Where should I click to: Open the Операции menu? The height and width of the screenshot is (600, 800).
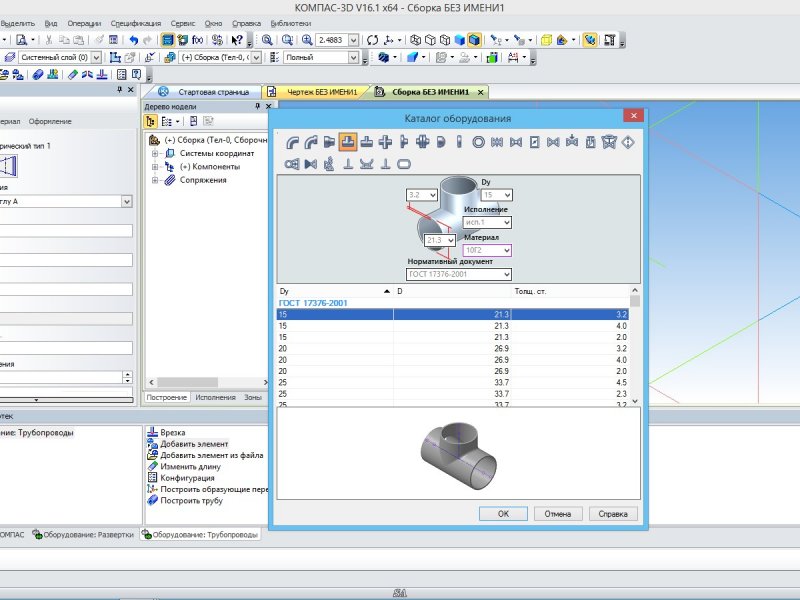84,23
